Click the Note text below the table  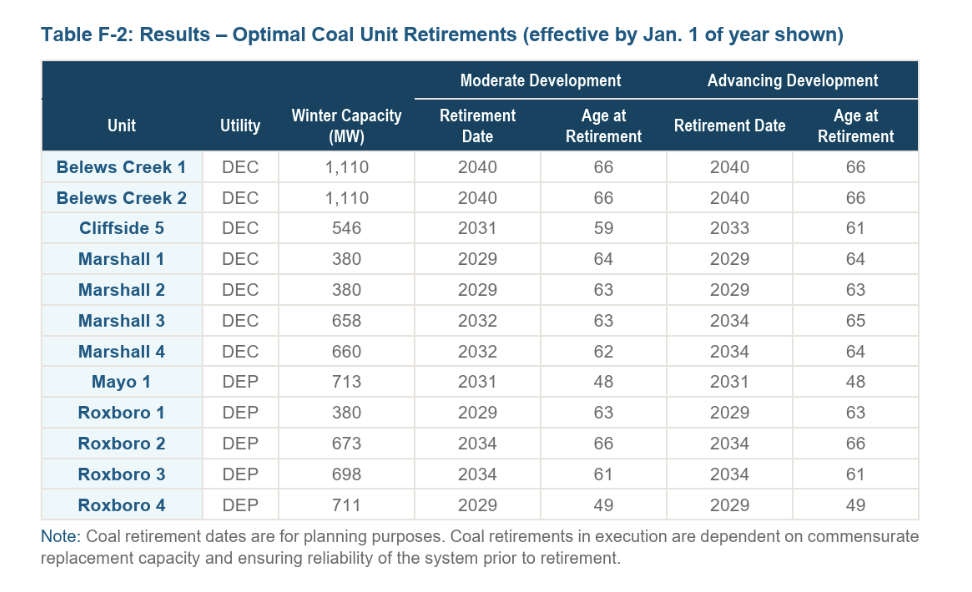[479, 547]
